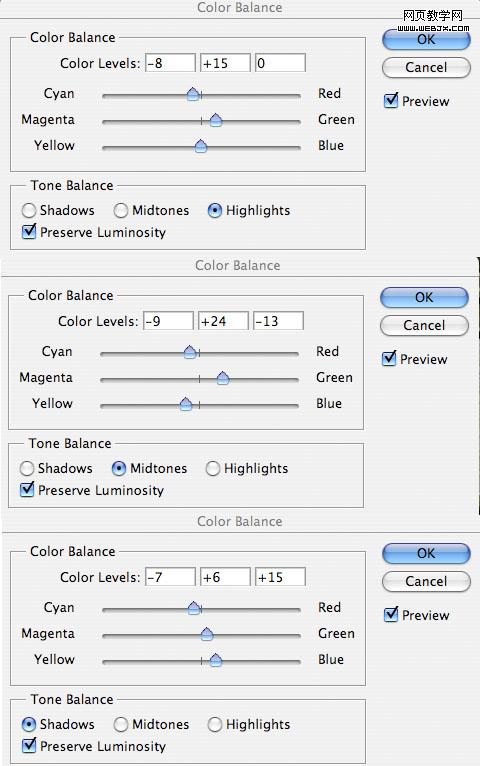This screenshot has height=766, width=480.
Task: Click the Color Levels field showing -7
Action: point(170,577)
